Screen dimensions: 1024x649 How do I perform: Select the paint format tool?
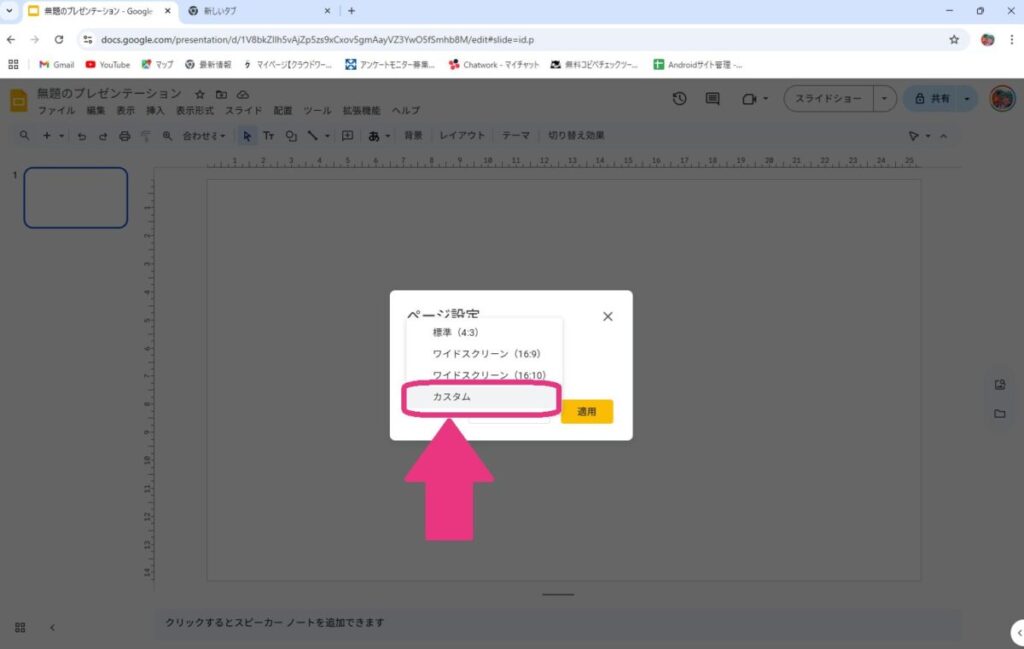[146, 136]
